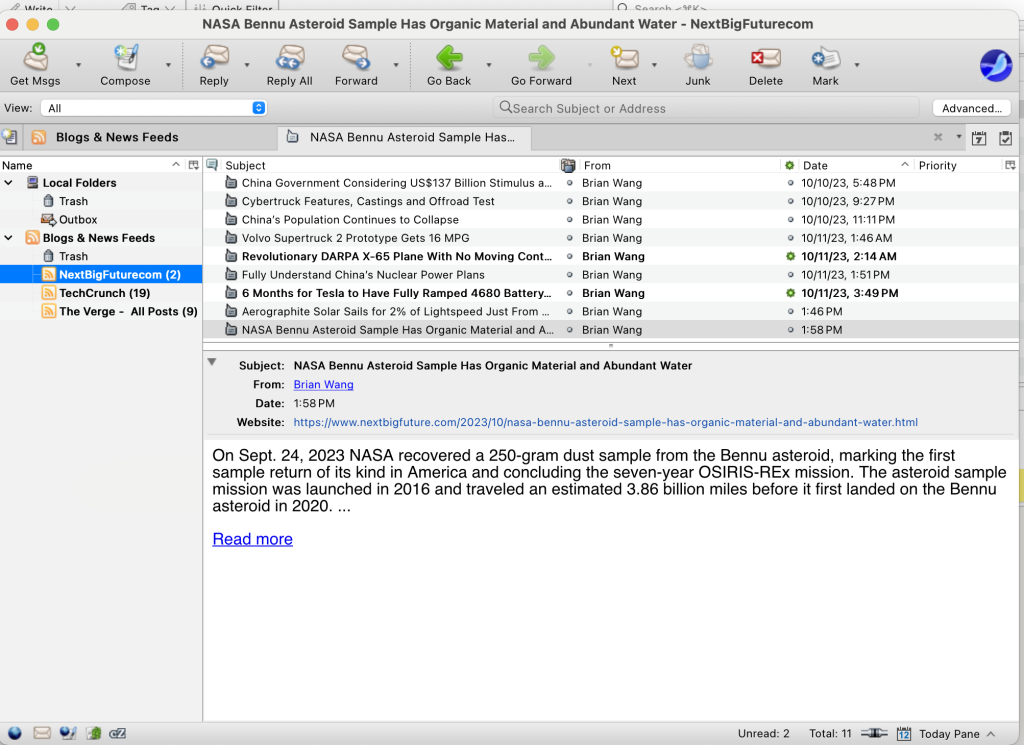Open ChatZilla from the status bar cZ icon
The height and width of the screenshot is (745, 1024).
(118, 733)
